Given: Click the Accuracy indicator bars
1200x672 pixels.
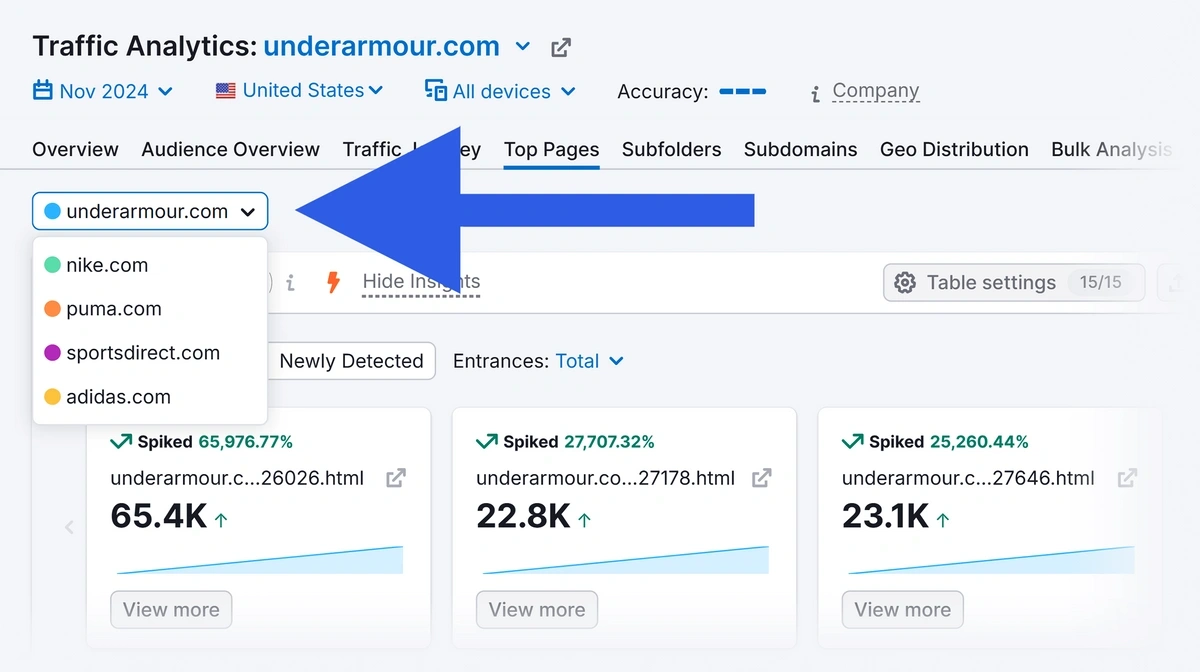Looking at the screenshot, I should [743, 91].
